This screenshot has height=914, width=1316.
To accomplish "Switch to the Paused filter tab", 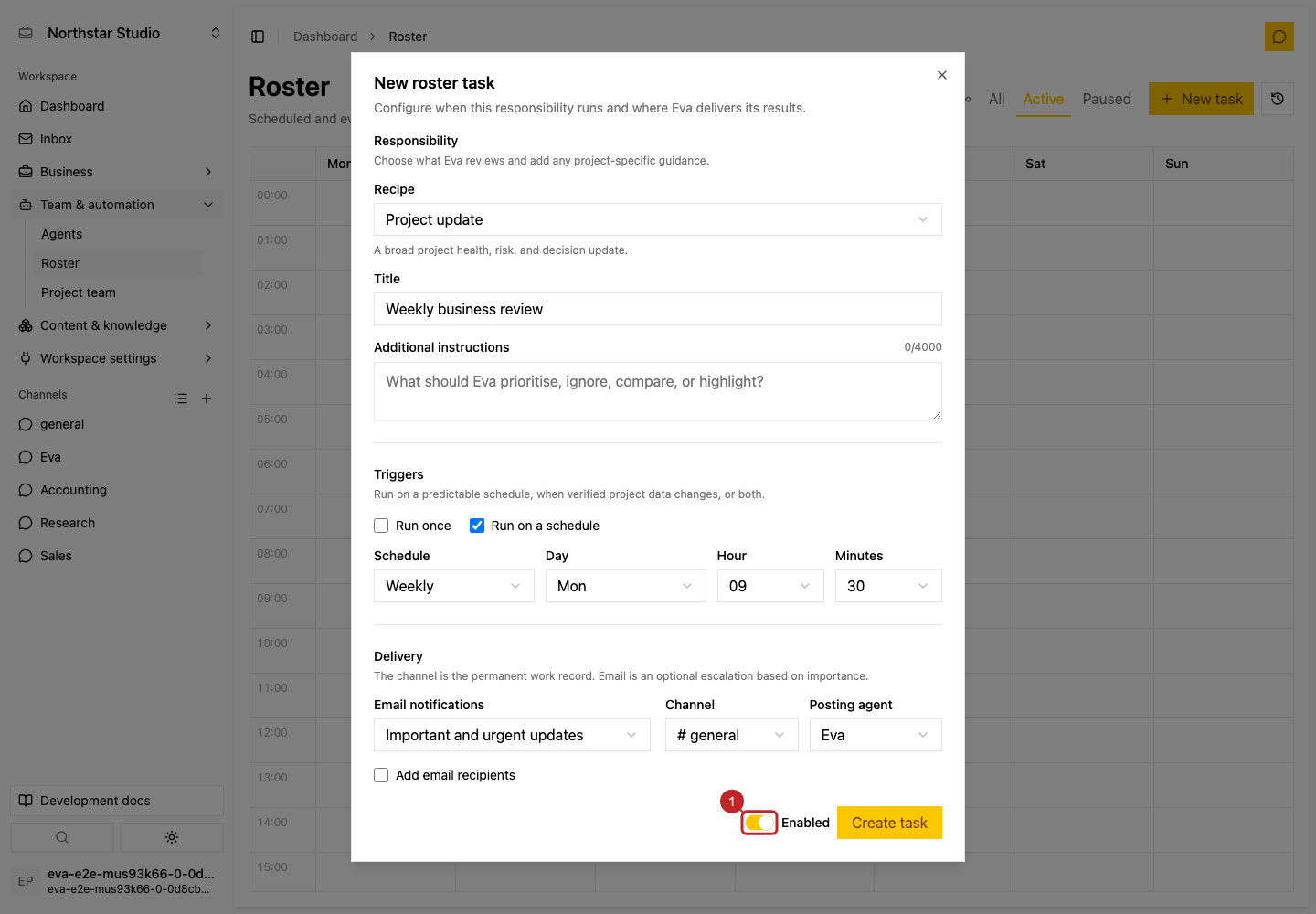I will point(1107,99).
